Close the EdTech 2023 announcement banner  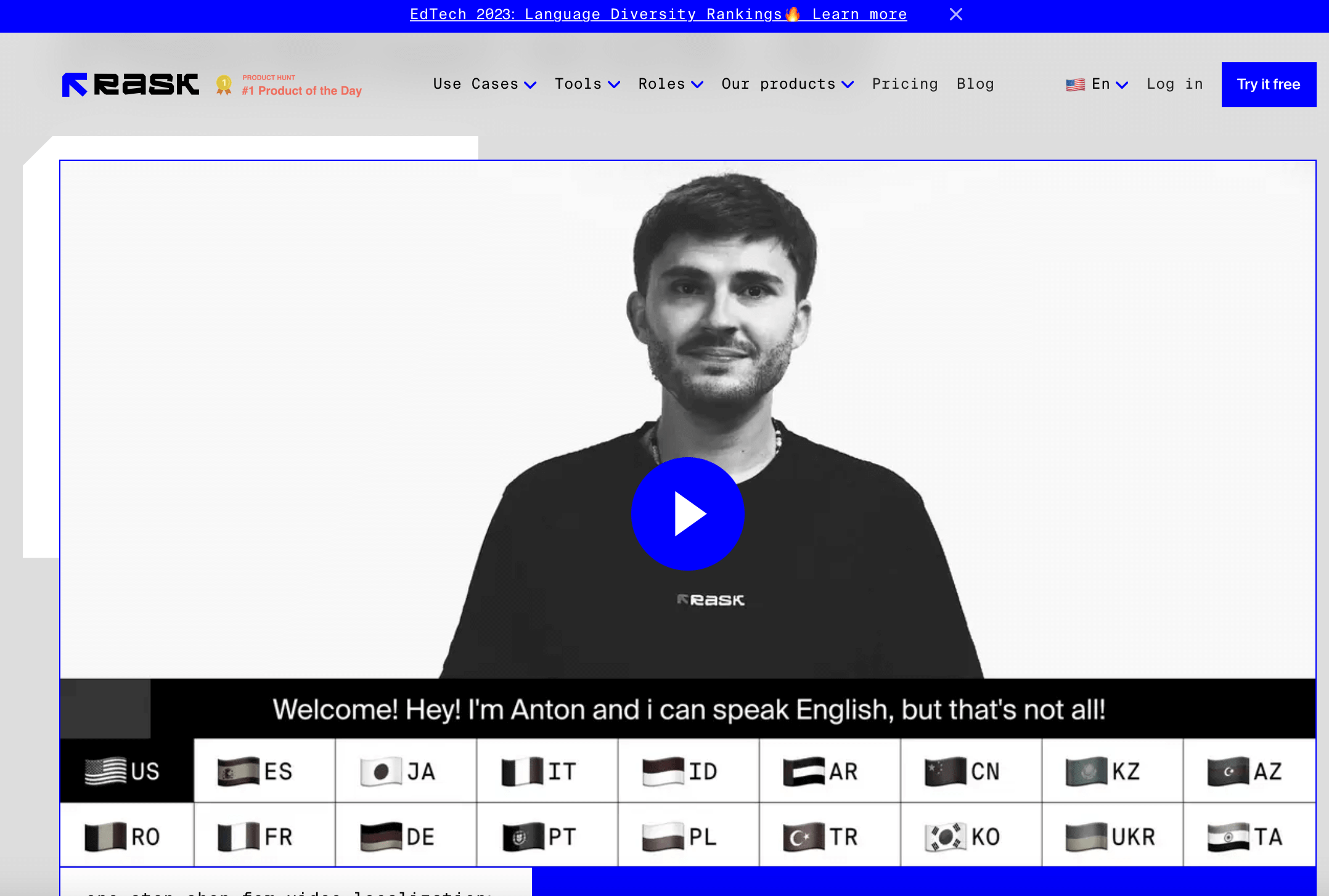coord(955,14)
